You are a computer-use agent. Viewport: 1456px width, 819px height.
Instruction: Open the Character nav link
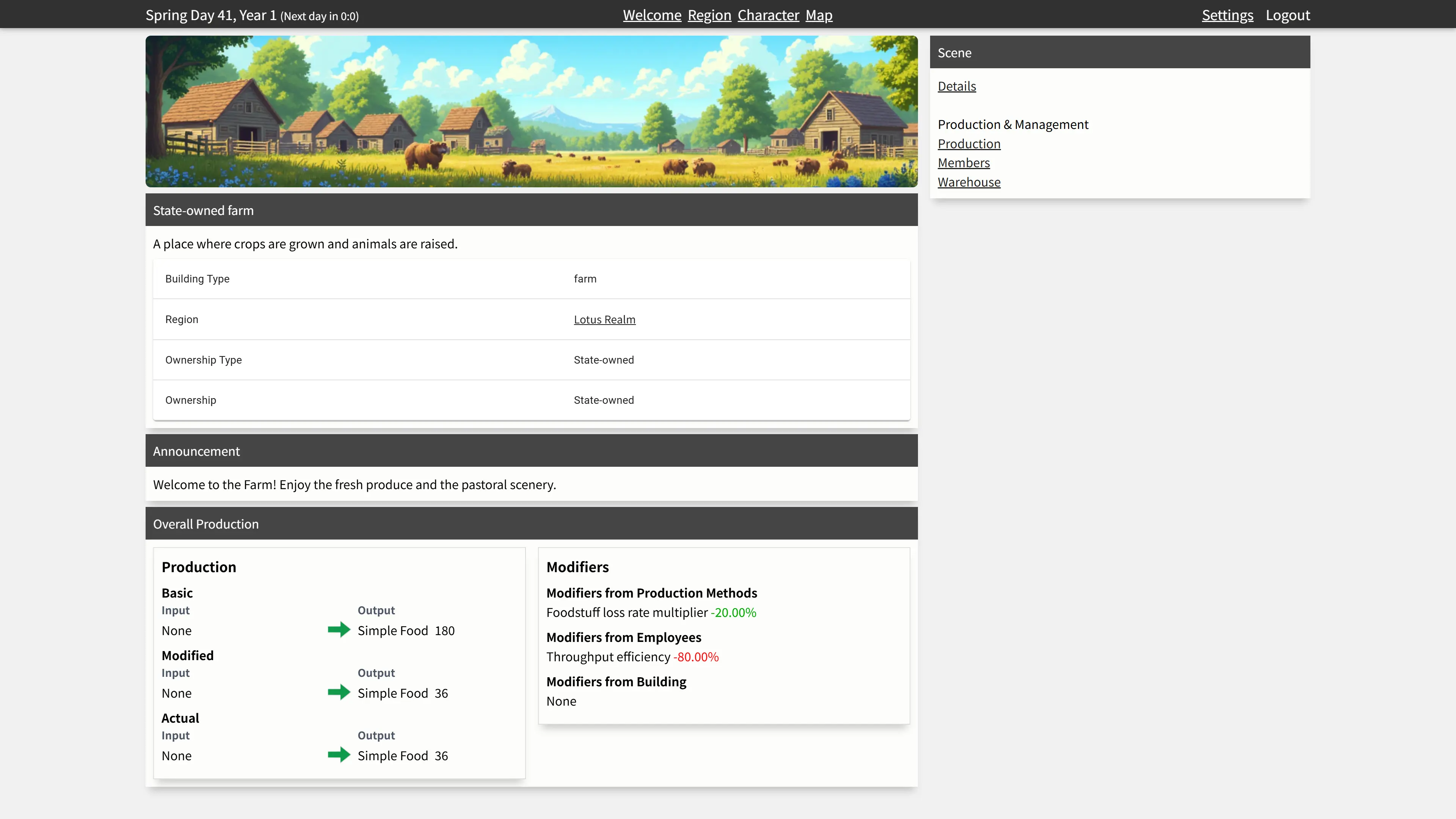click(768, 15)
